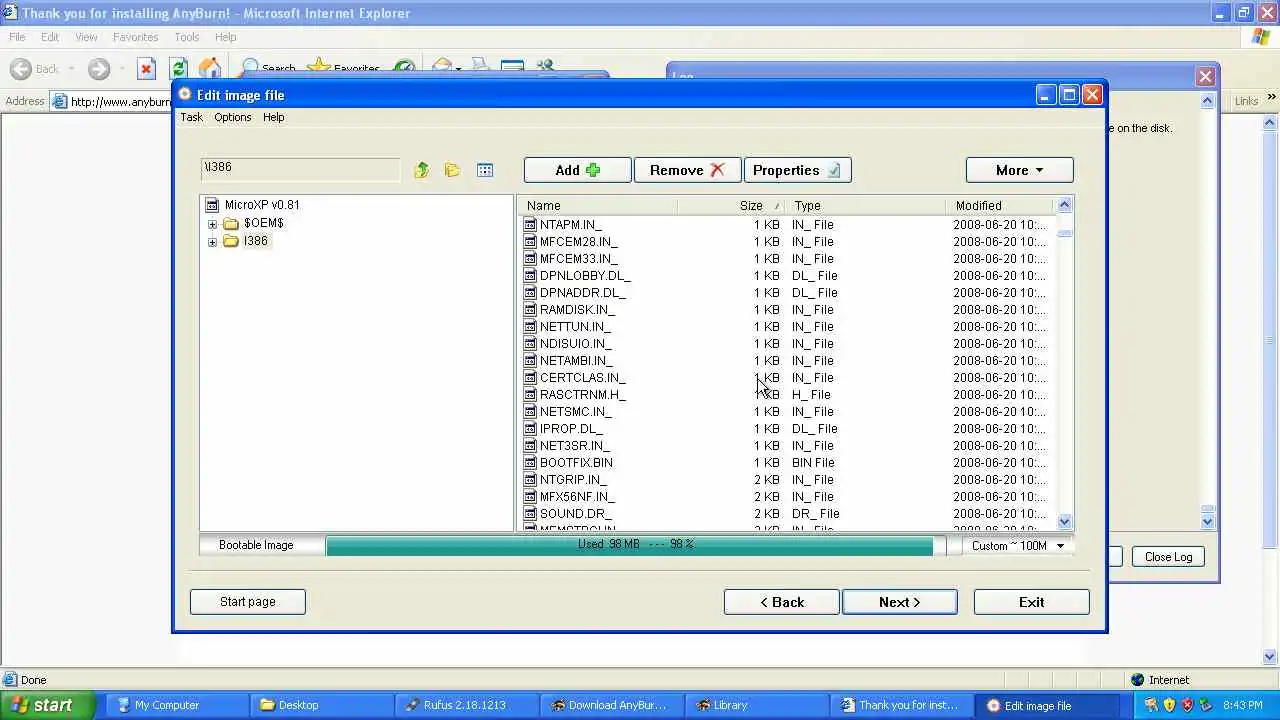Viewport: 1280px width, 720px height.
Task: Click the Exit button
Action: click(x=1031, y=602)
